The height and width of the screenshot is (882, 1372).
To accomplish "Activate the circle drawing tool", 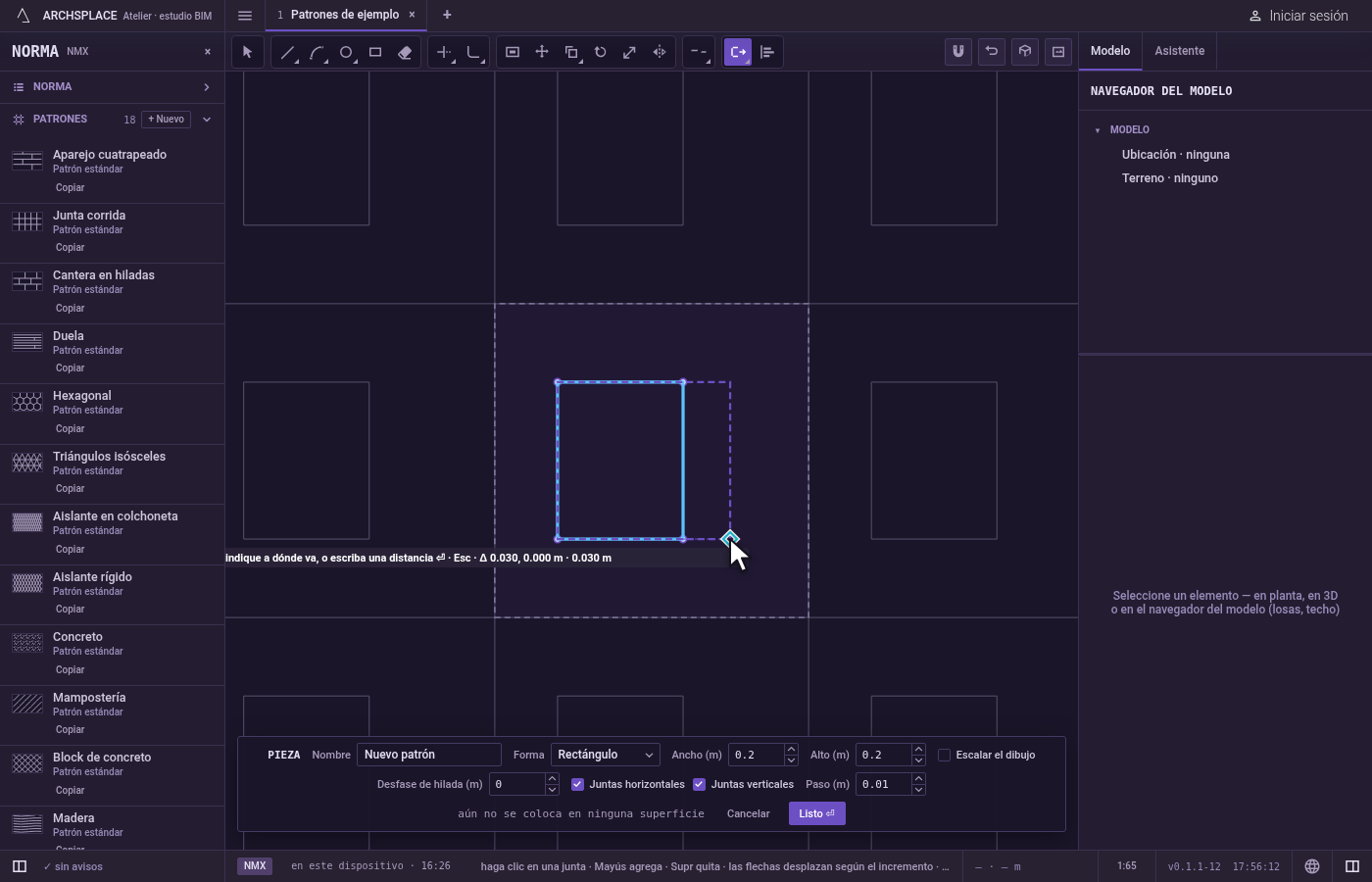I will [x=346, y=52].
